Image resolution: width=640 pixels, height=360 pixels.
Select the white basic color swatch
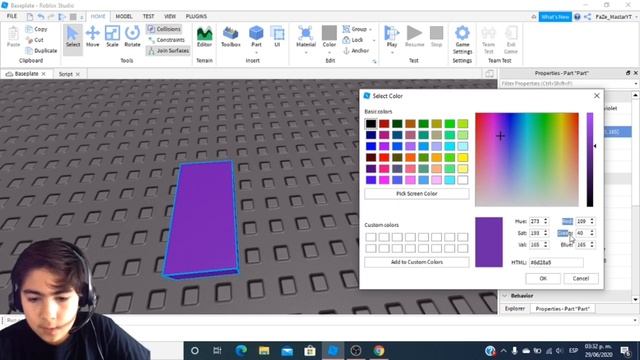click(x=462, y=180)
